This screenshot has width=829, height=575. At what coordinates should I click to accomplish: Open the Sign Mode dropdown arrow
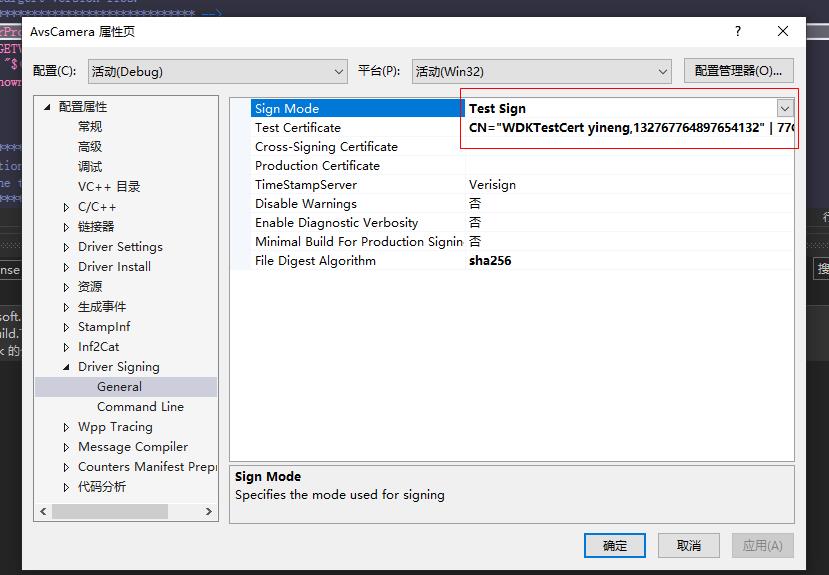(x=785, y=109)
